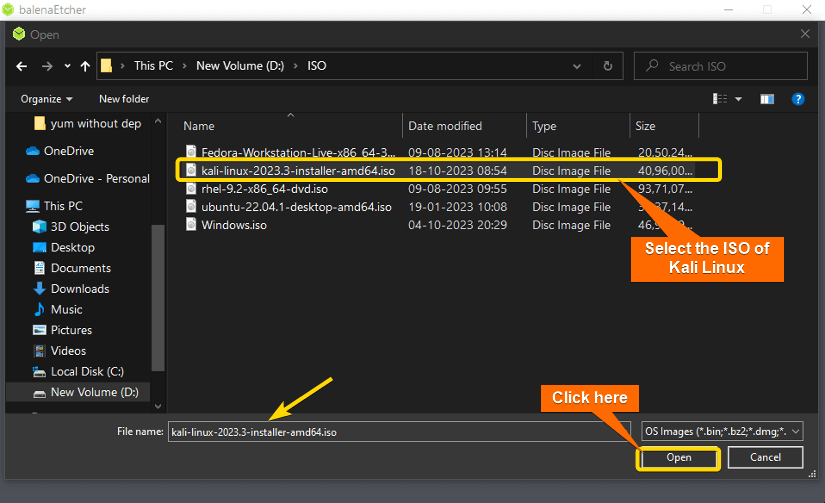This screenshot has width=825, height=503.
Task: Click the Windows.iso disc file icon
Action: coord(192,224)
